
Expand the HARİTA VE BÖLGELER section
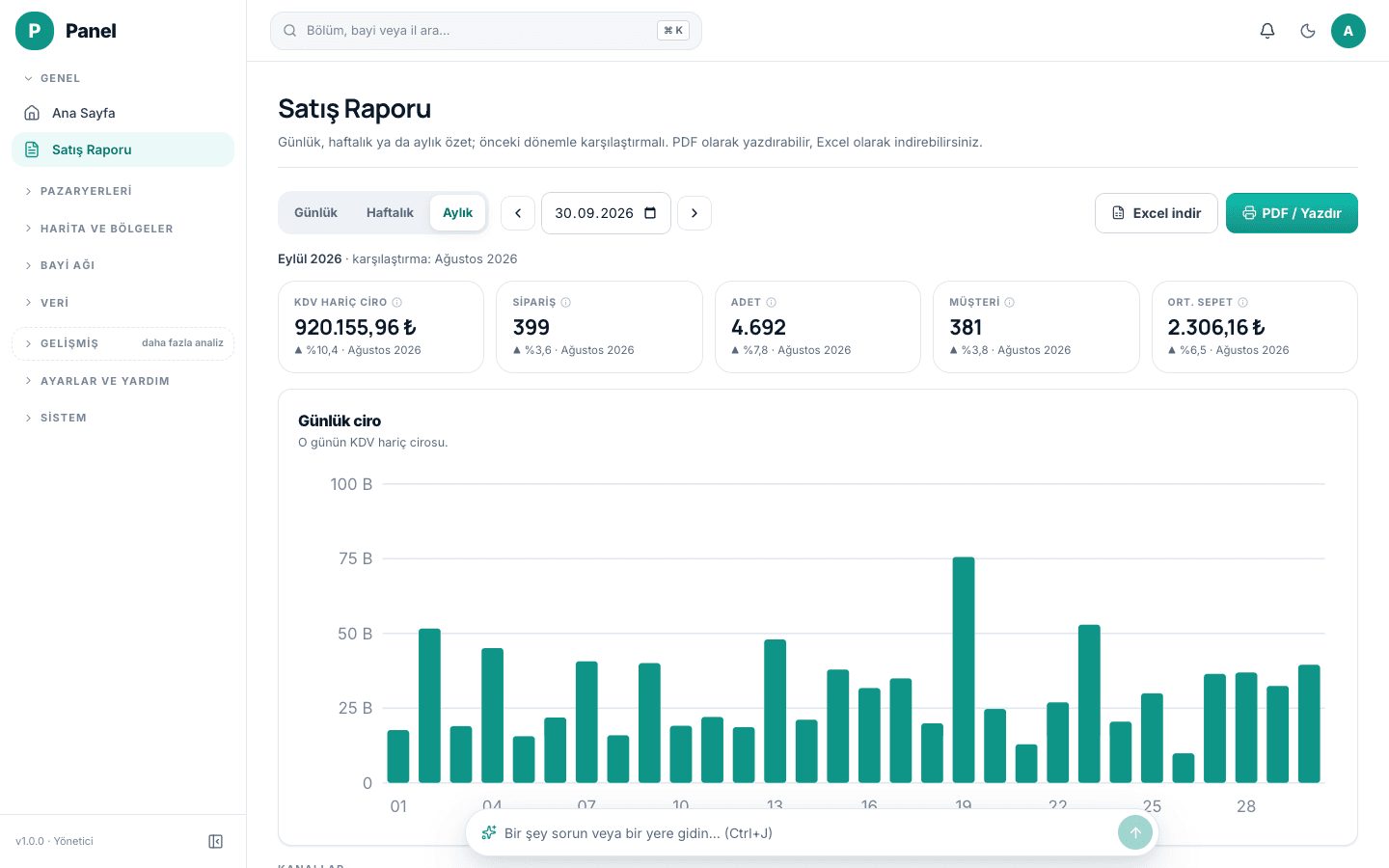coord(123,229)
